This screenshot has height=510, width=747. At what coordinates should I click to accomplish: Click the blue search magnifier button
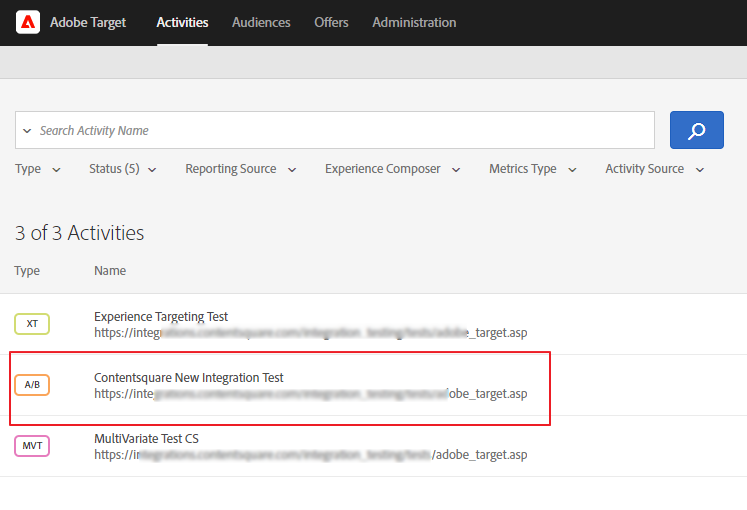(x=697, y=130)
